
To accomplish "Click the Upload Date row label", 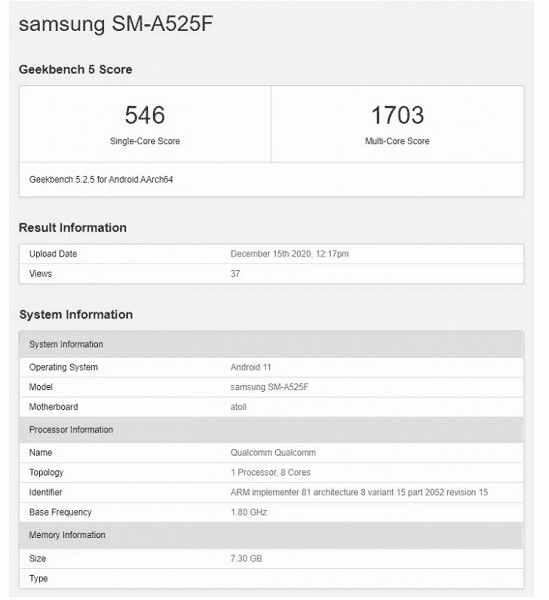I will pyautogui.click(x=53, y=254).
